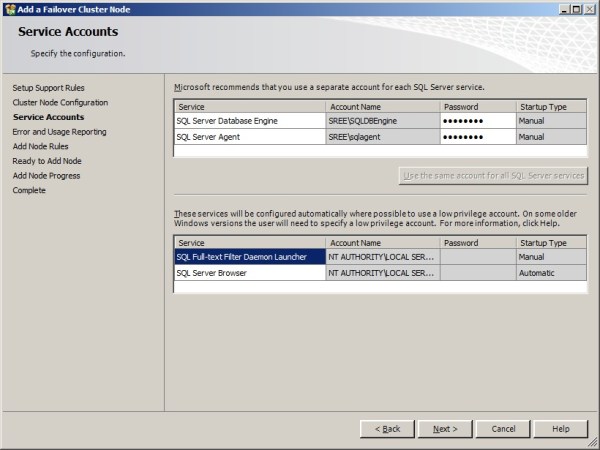Go back with the Back button
The height and width of the screenshot is (450, 600).
click(387, 428)
